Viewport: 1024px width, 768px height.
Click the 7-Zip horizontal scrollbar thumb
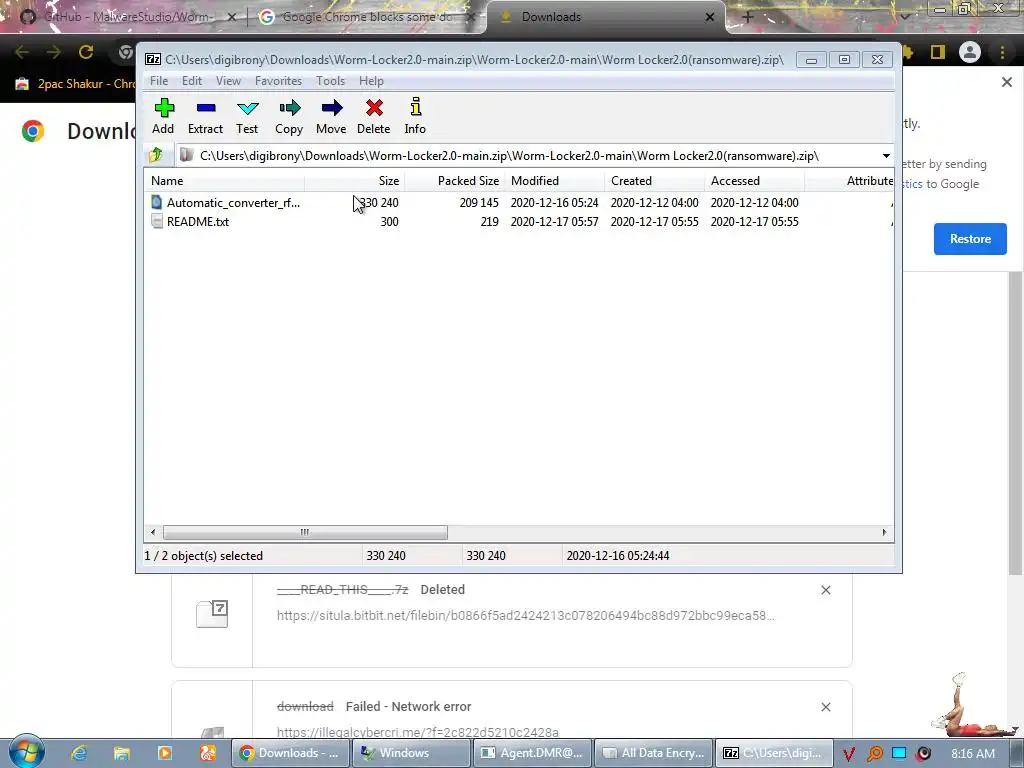point(305,532)
